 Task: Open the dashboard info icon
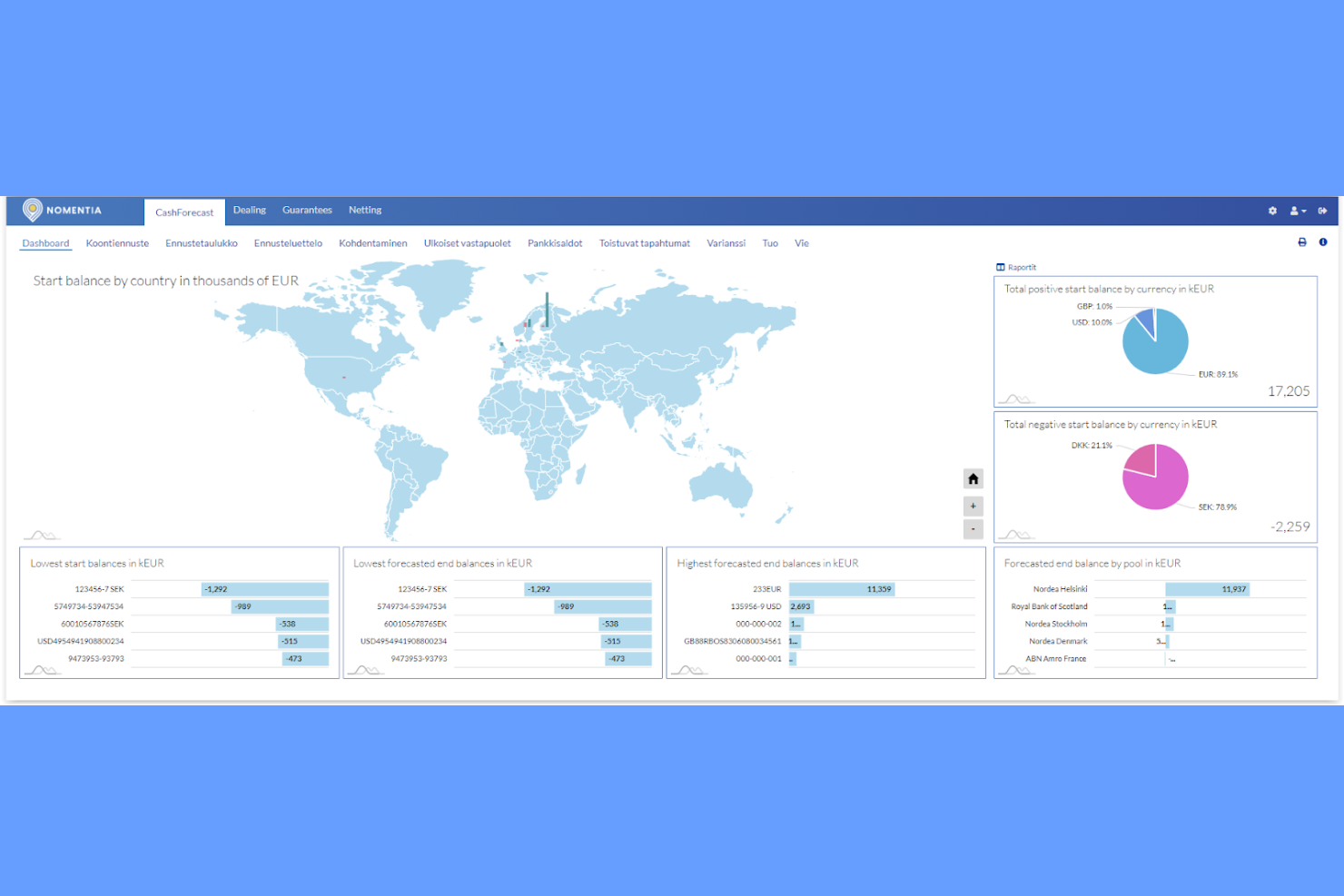click(x=1323, y=242)
